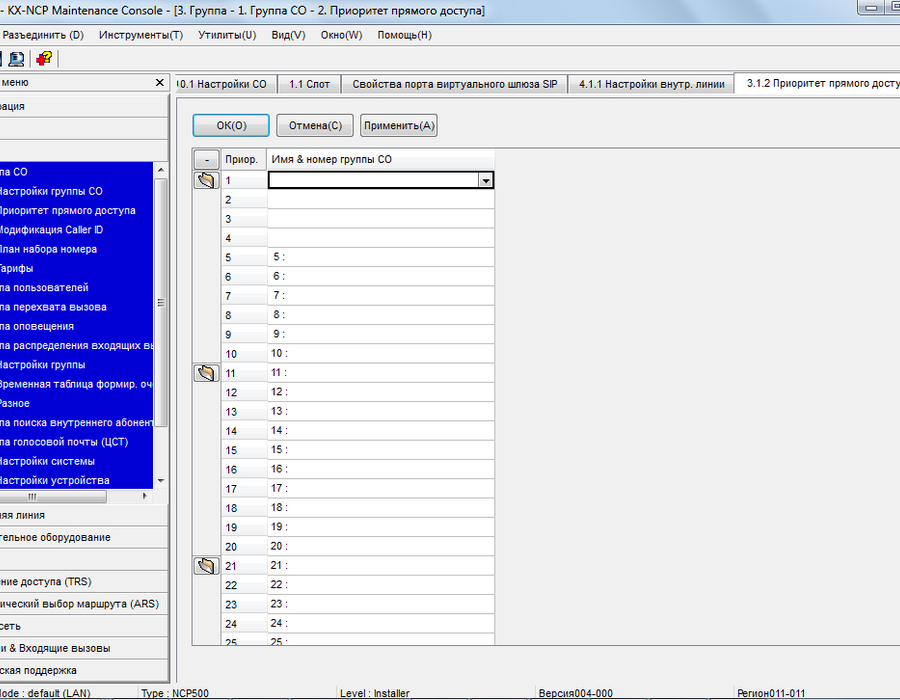Open the TRS access restriction section
900x700 pixels.
click(84, 582)
